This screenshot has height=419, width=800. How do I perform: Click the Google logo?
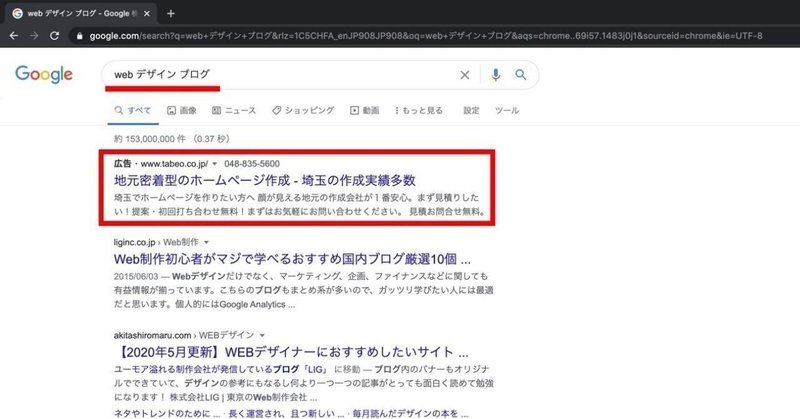point(44,75)
